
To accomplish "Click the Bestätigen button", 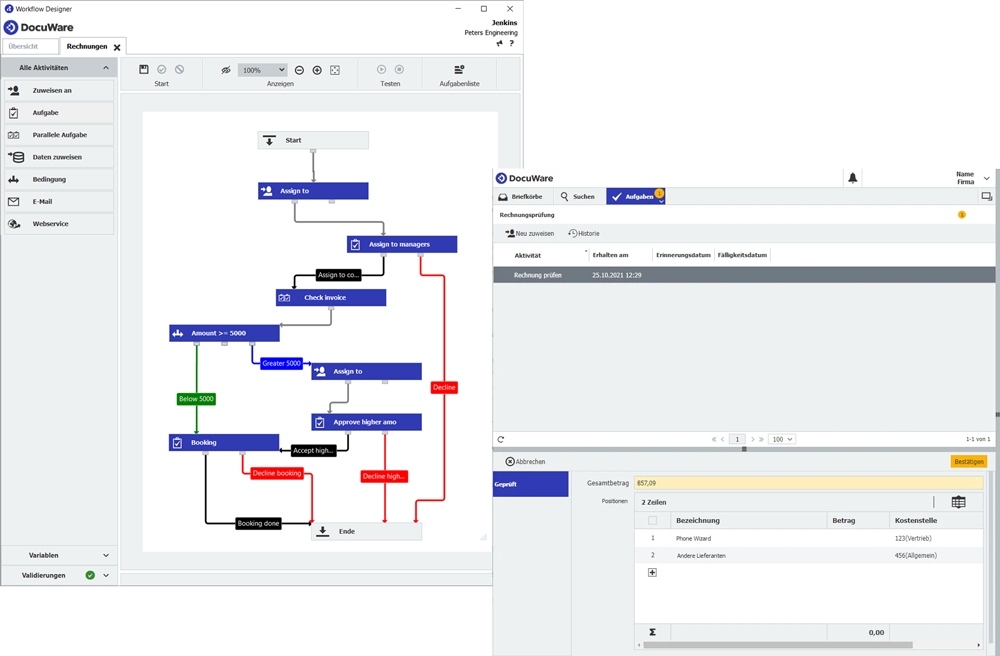I will (969, 462).
